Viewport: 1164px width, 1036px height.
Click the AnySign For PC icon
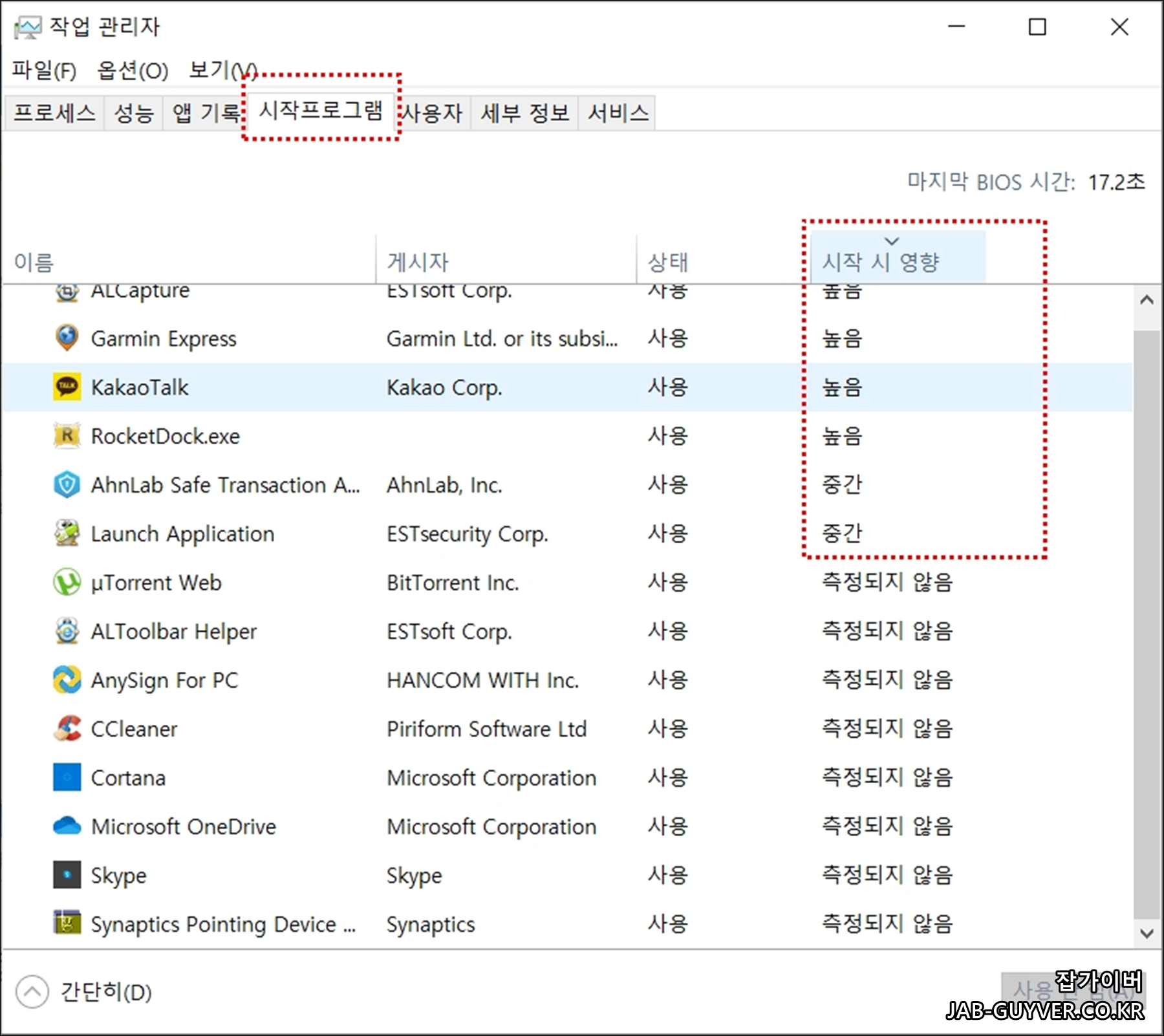[67, 680]
